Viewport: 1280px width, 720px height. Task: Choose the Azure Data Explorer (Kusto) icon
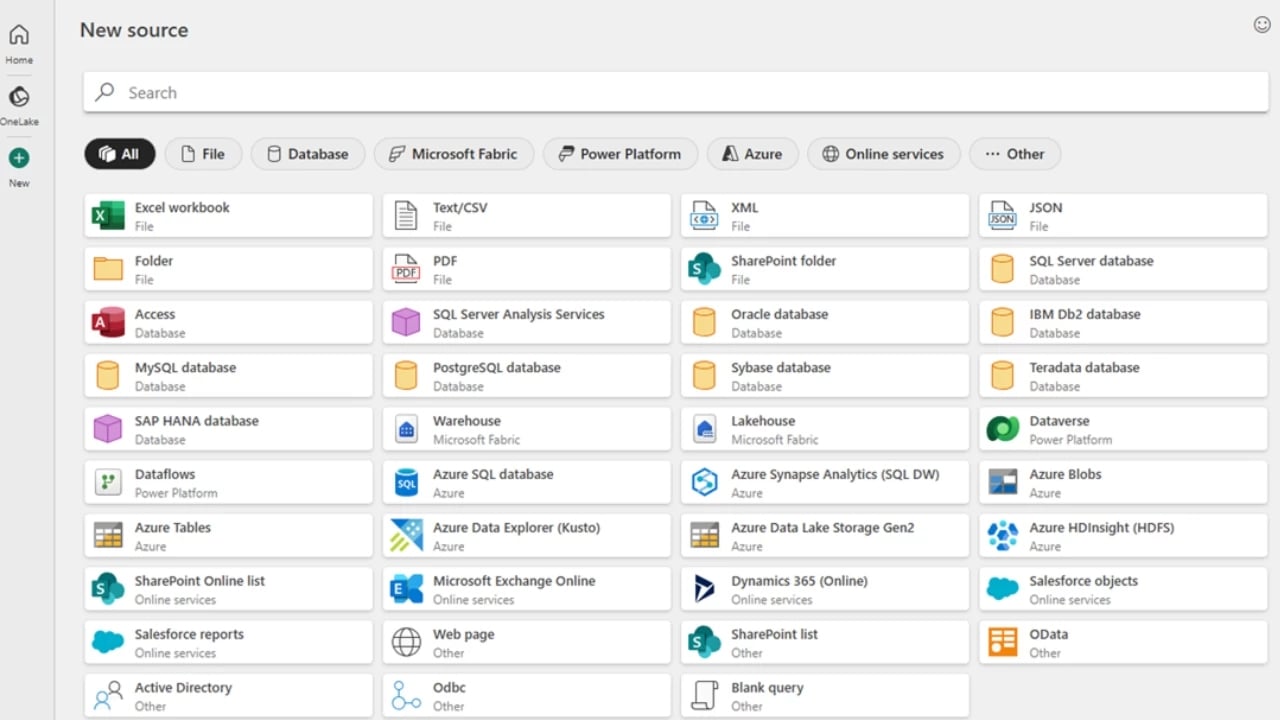pos(406,535)
